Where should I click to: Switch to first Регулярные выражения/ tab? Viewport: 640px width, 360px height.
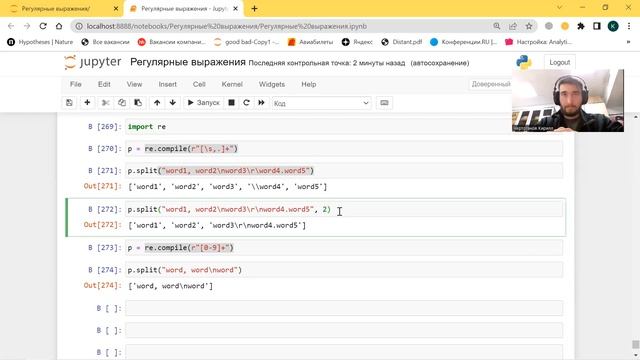point(55,9)
